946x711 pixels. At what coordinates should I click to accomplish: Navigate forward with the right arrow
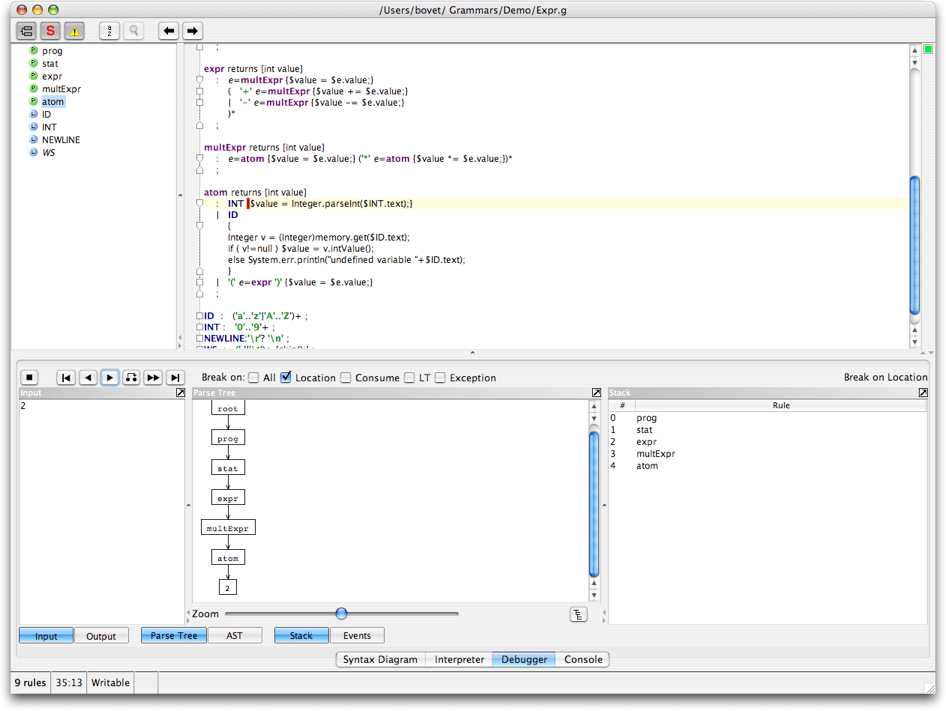point(192,31)
